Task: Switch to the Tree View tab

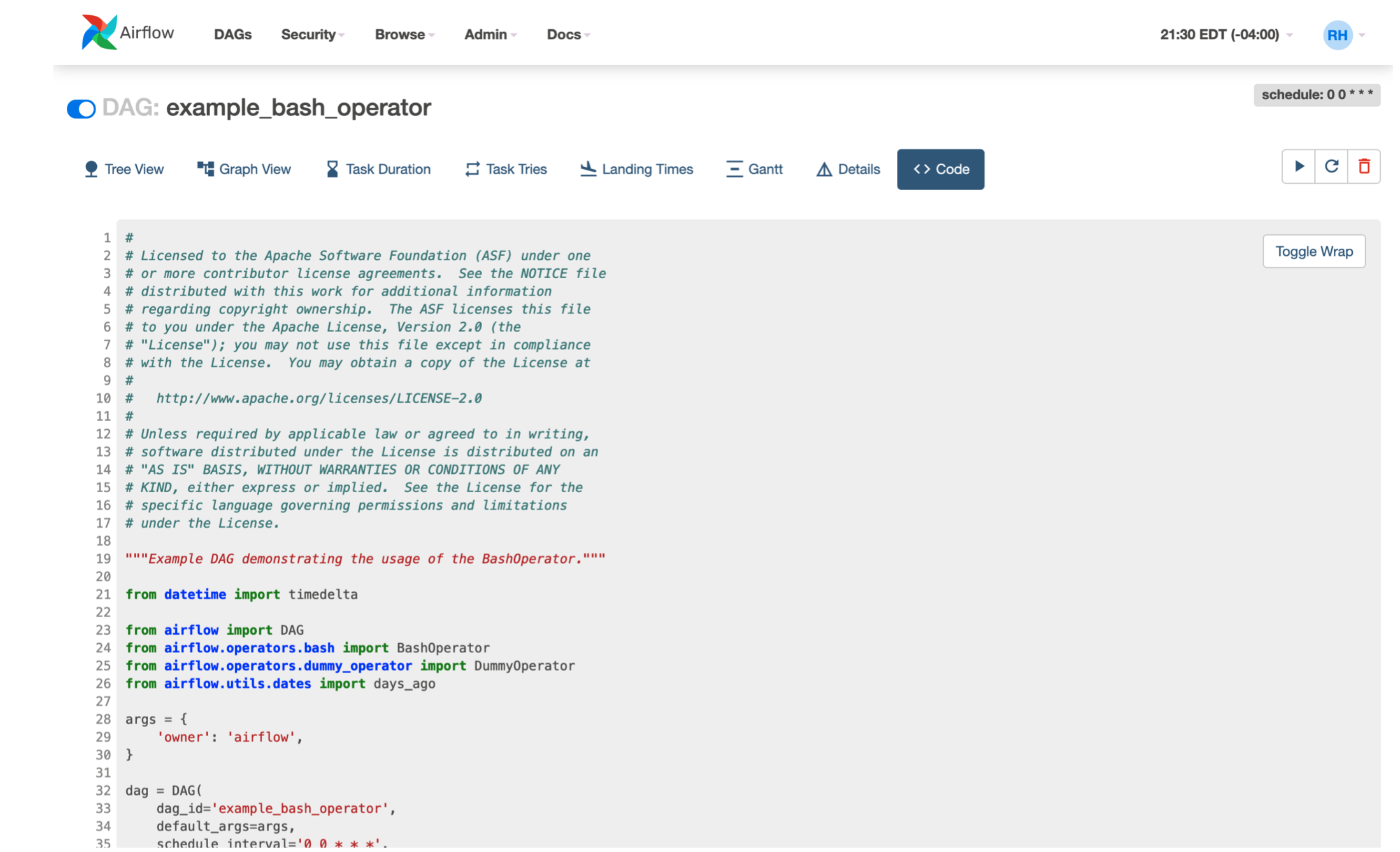Action: click(x=124, y=169)
